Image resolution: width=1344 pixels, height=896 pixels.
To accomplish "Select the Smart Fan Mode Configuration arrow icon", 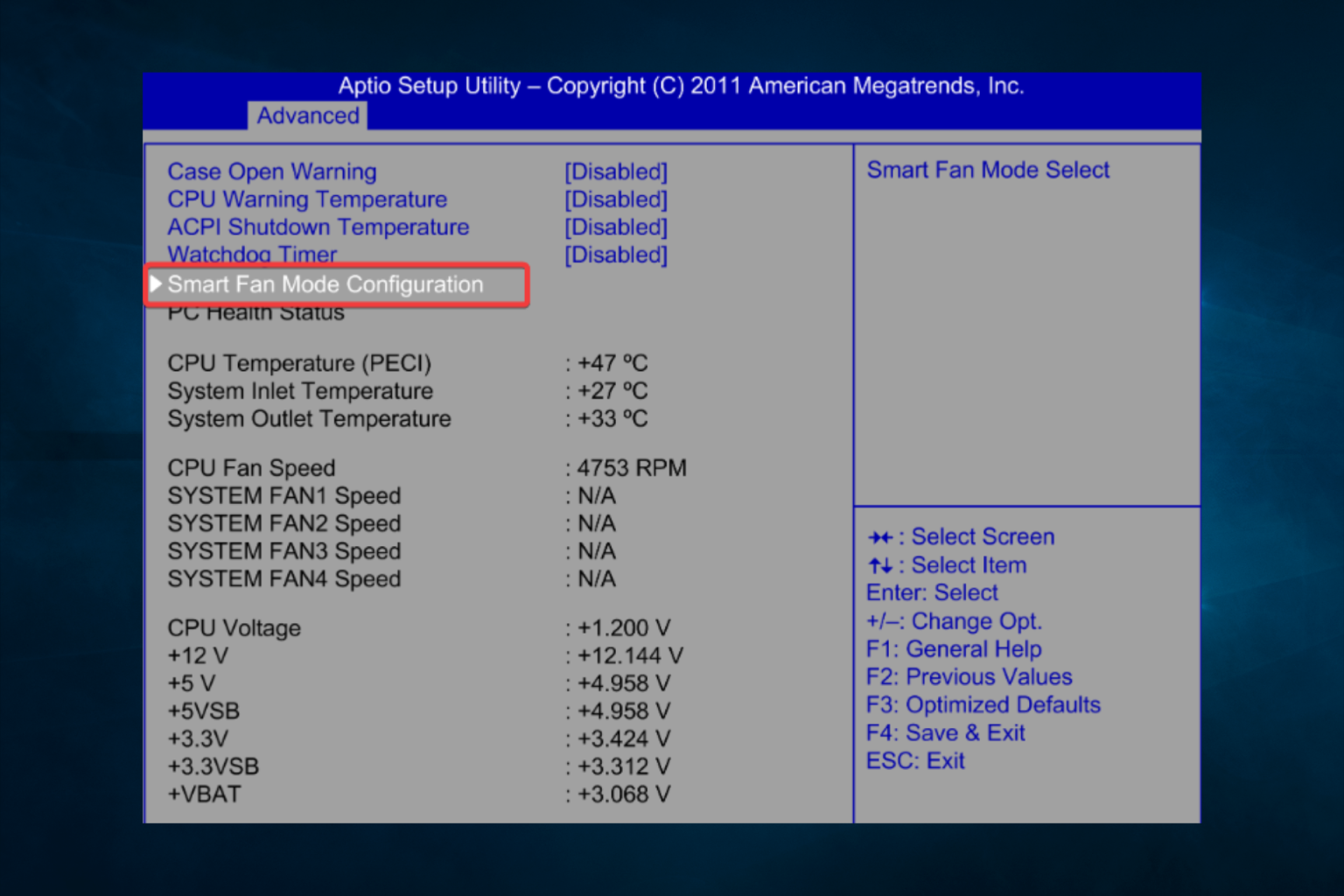I will 157,283.
